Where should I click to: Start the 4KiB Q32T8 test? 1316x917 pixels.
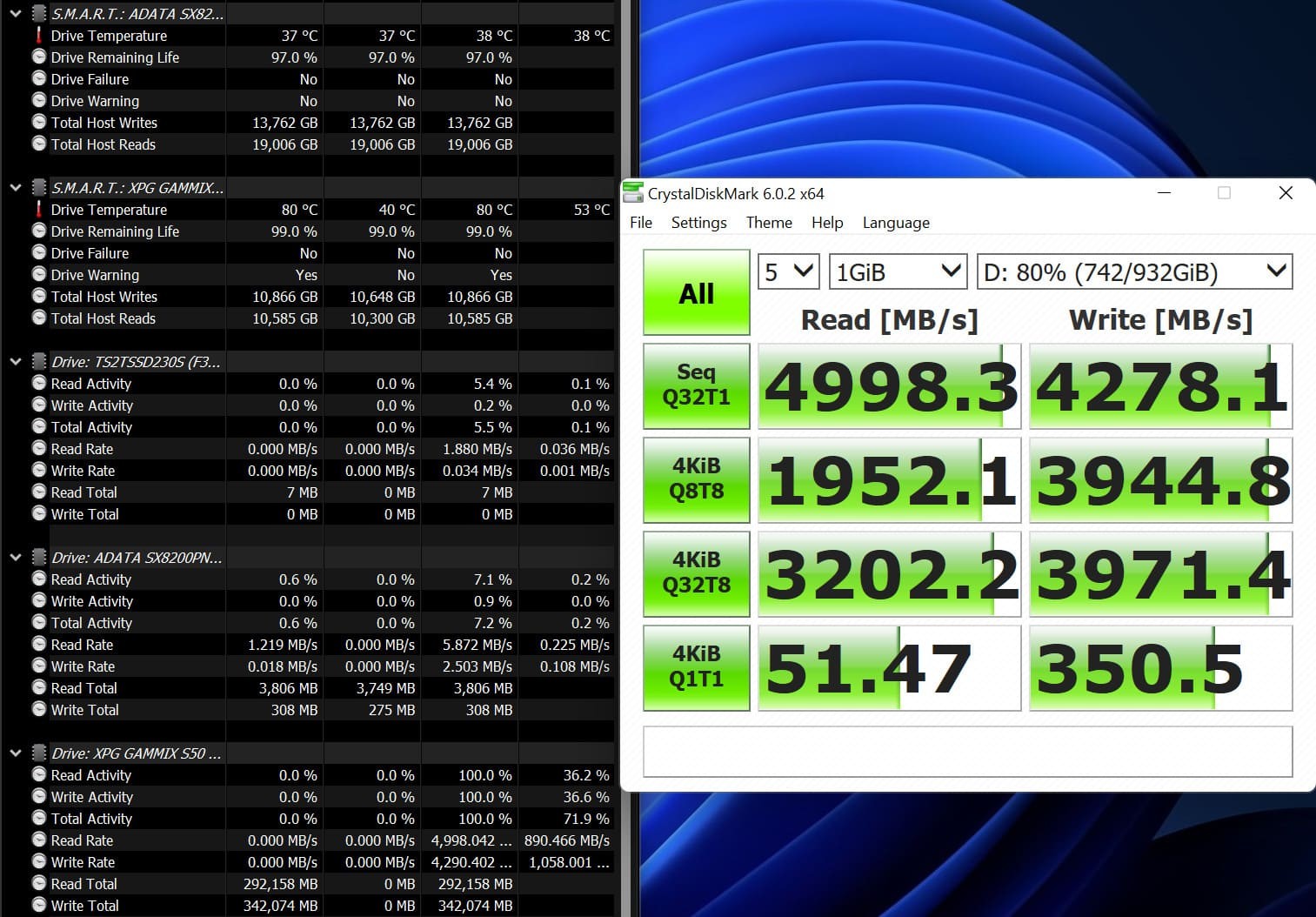click(697, 573)
